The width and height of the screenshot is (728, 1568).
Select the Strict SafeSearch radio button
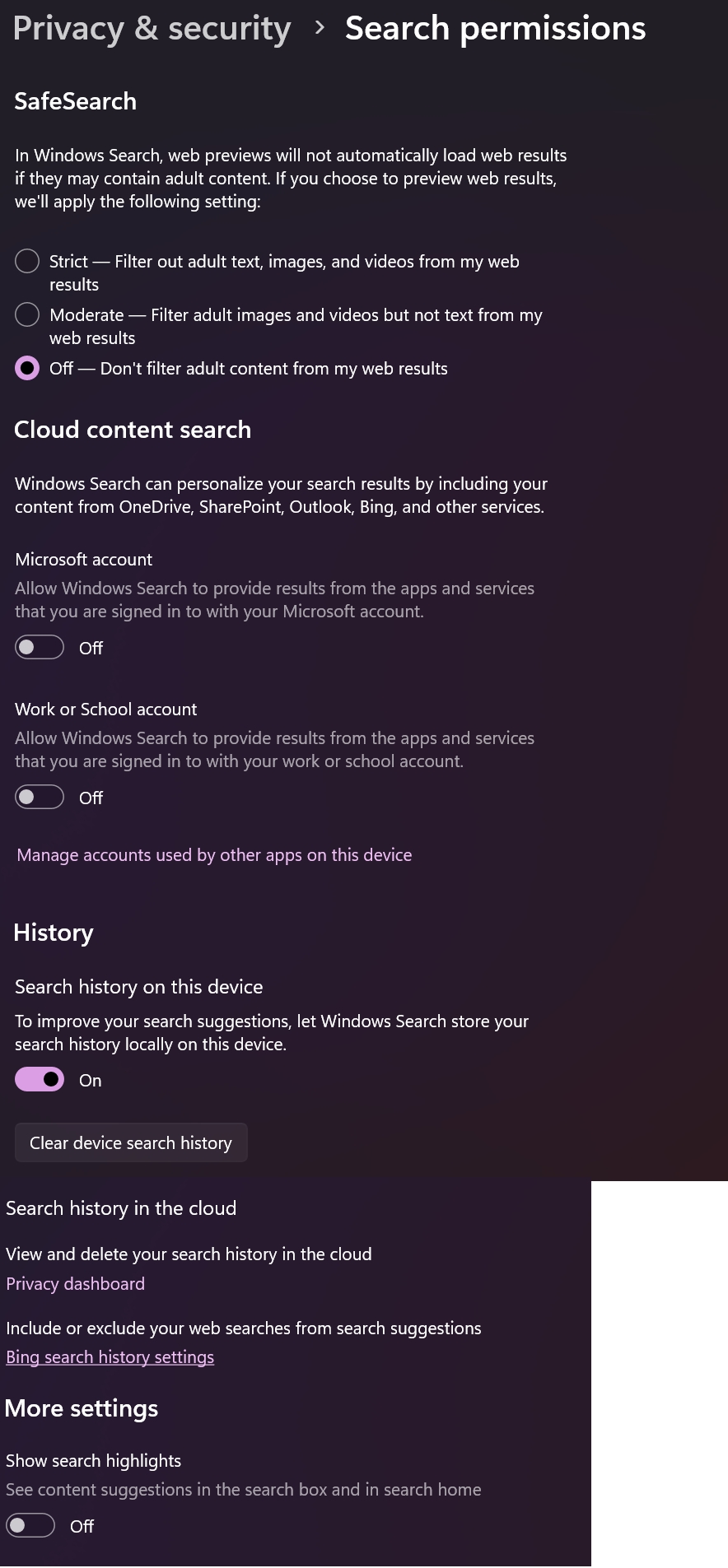27,261
